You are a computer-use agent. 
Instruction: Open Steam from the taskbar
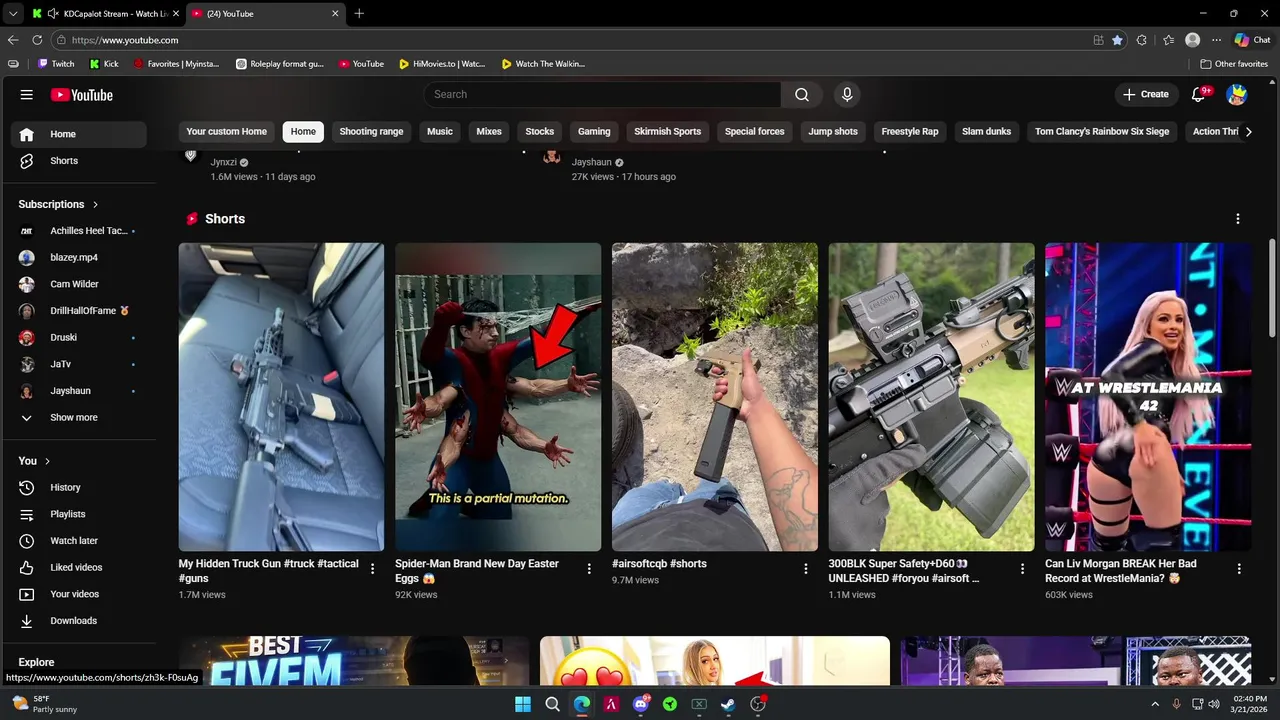pos(728,704)
